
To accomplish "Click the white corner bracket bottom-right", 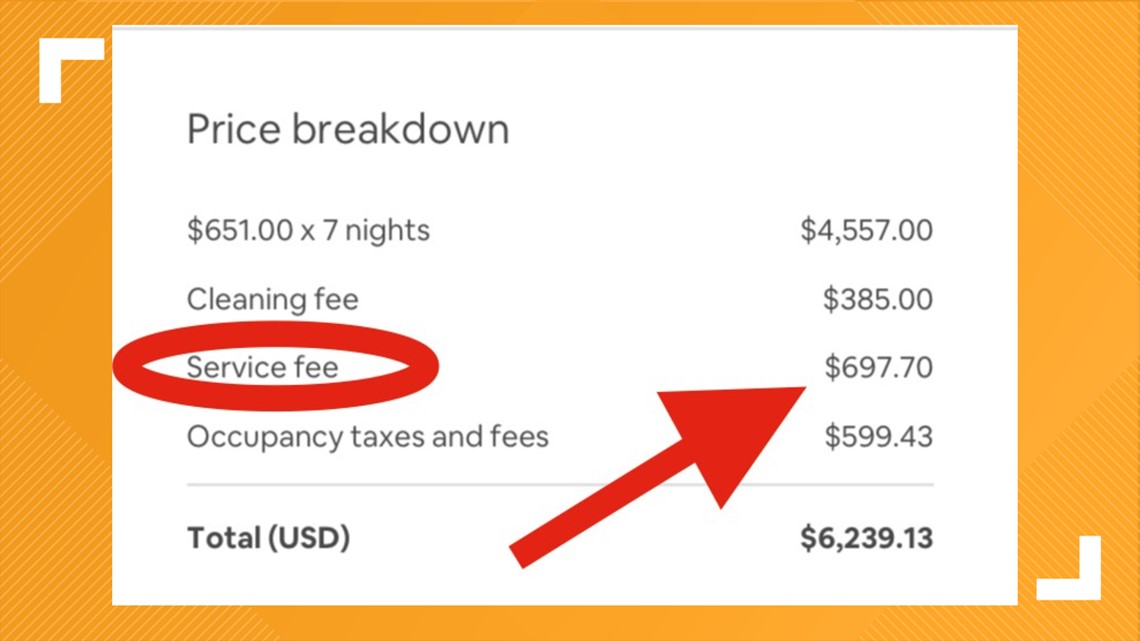I will click(1069, 568).
